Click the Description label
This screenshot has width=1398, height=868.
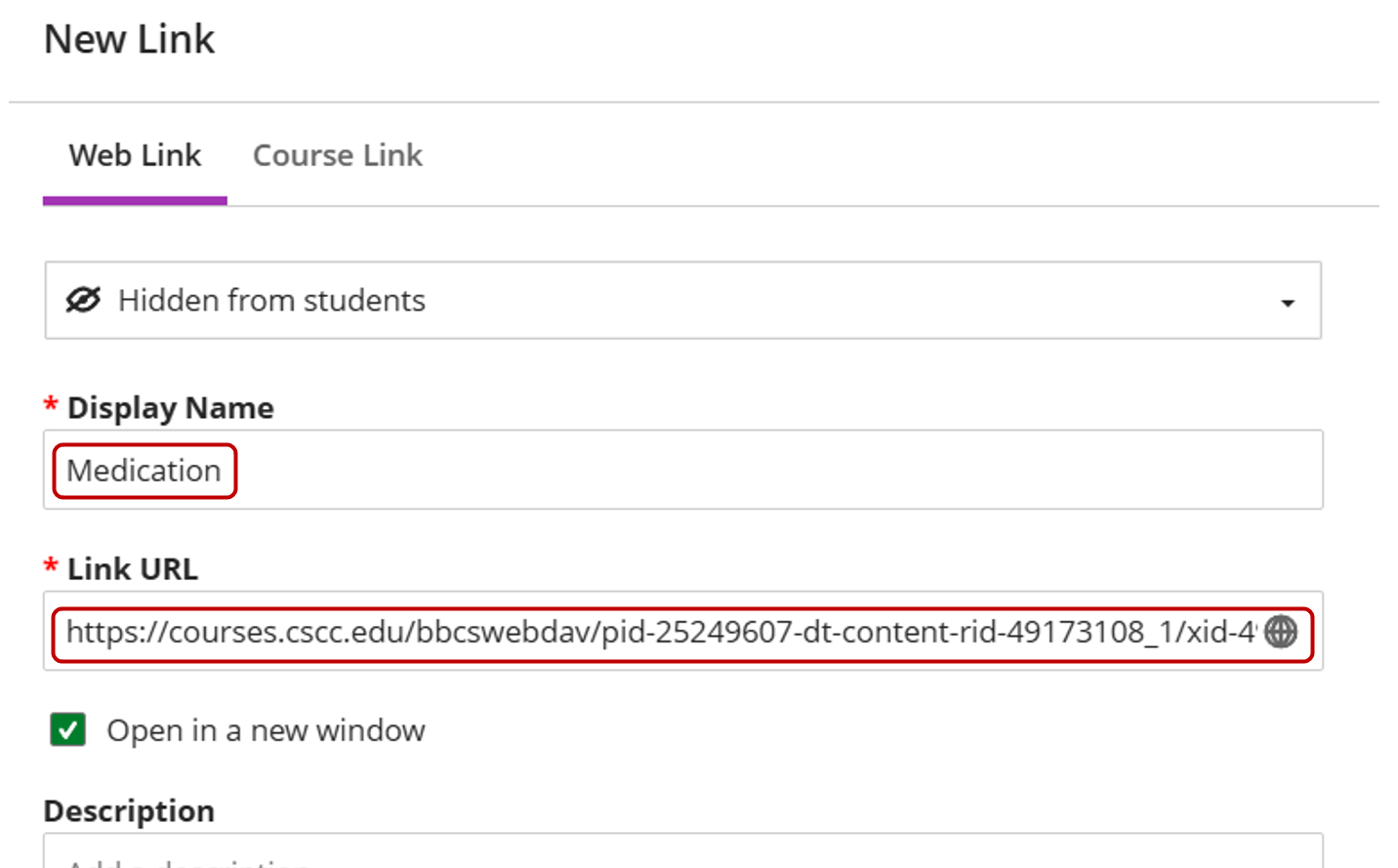[128, 810]
